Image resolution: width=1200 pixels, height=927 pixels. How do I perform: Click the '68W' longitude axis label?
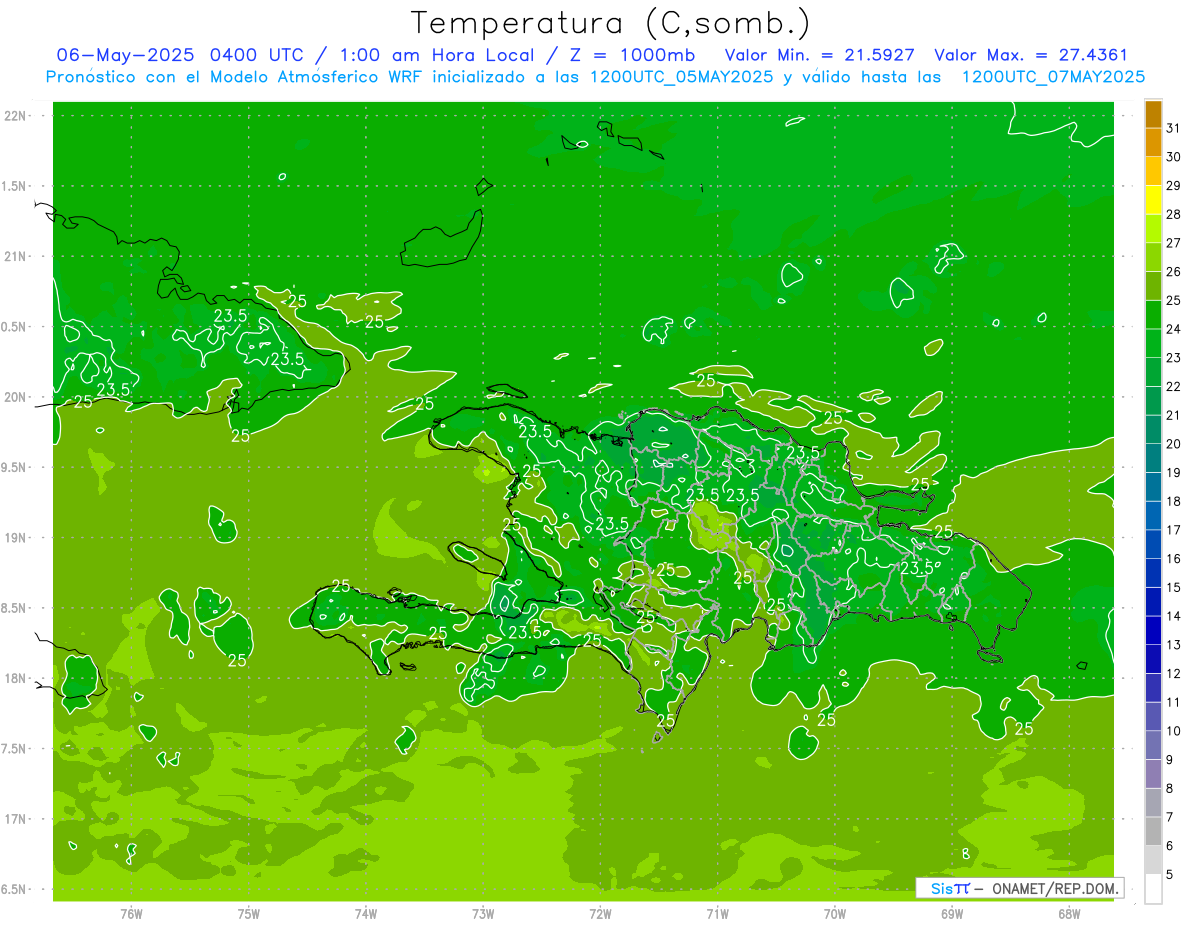pos(1069,913)
